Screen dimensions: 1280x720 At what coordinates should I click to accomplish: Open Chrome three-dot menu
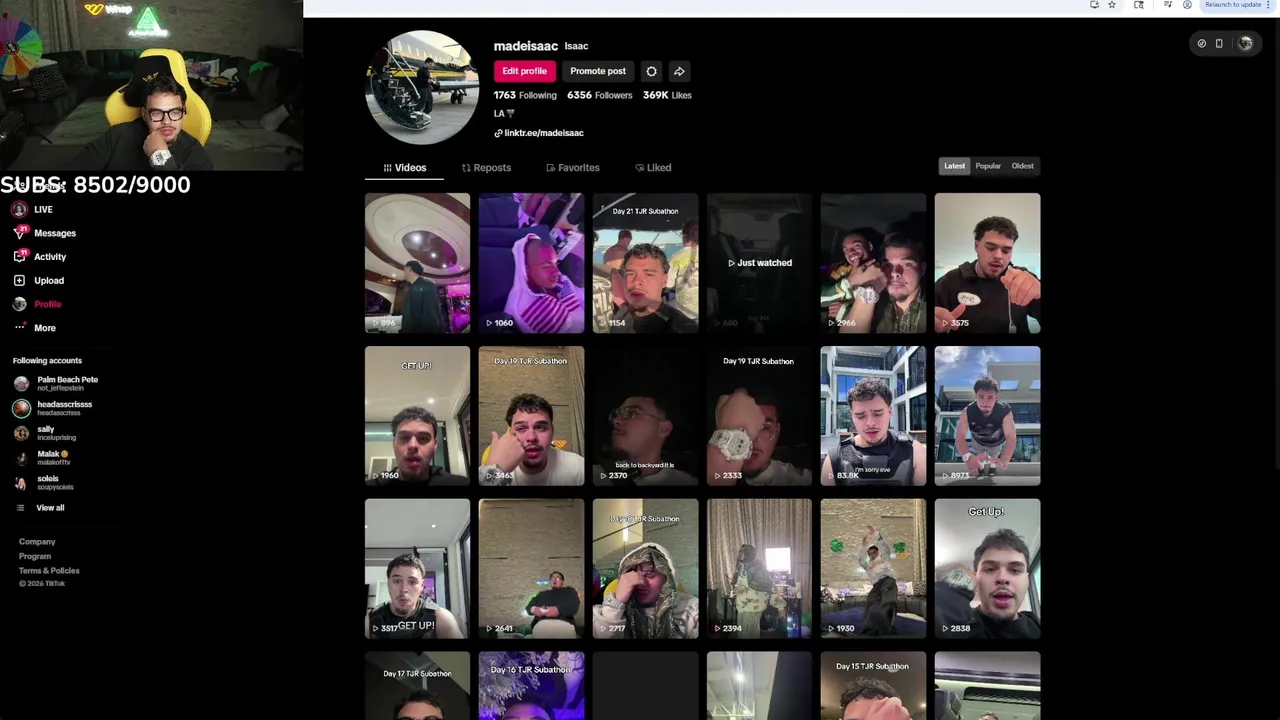(x=1268, y=5)
